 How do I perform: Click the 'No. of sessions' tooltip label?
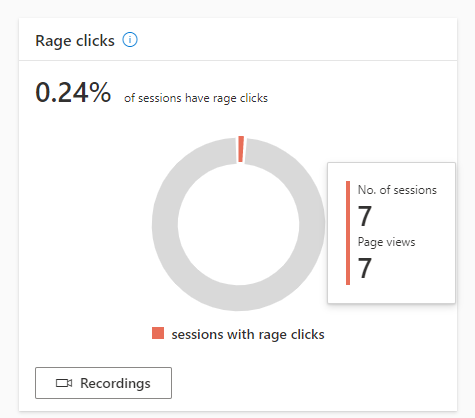click(397, 190)
